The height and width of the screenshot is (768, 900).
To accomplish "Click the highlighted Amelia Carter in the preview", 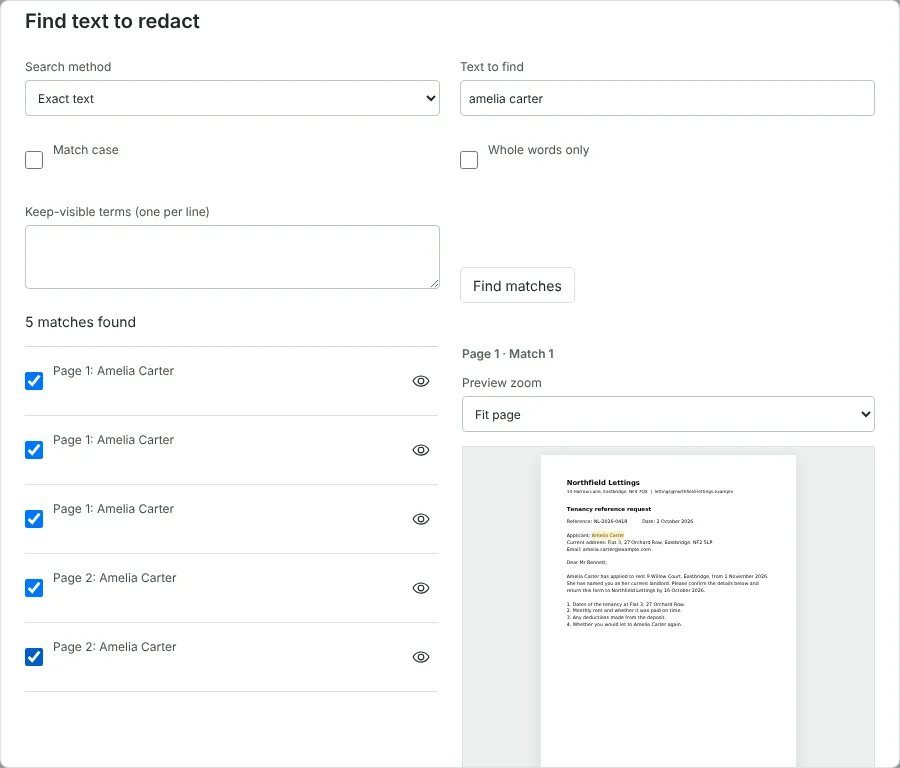I will (607, 535).
